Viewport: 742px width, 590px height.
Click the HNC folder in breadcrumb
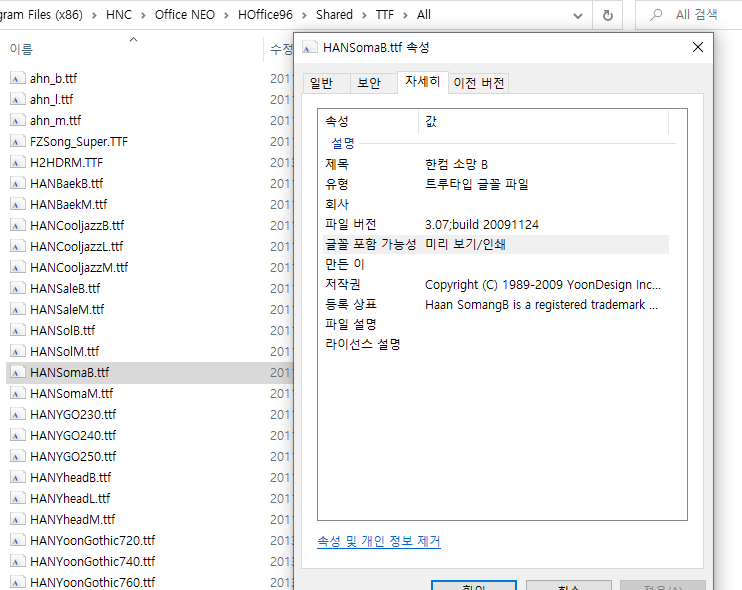(119, 15)
